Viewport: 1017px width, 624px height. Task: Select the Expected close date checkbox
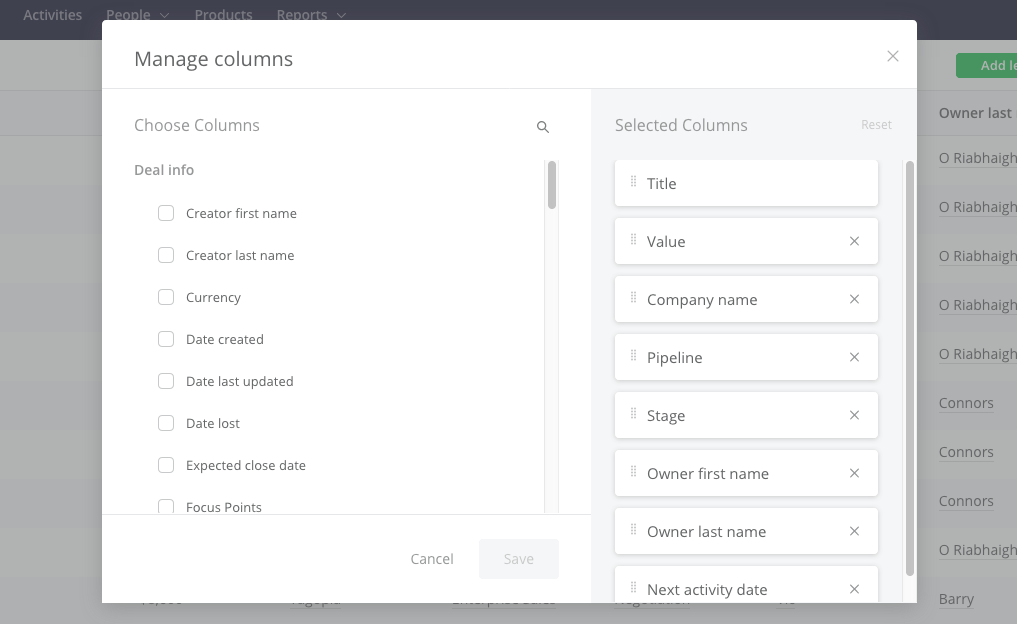166,465
